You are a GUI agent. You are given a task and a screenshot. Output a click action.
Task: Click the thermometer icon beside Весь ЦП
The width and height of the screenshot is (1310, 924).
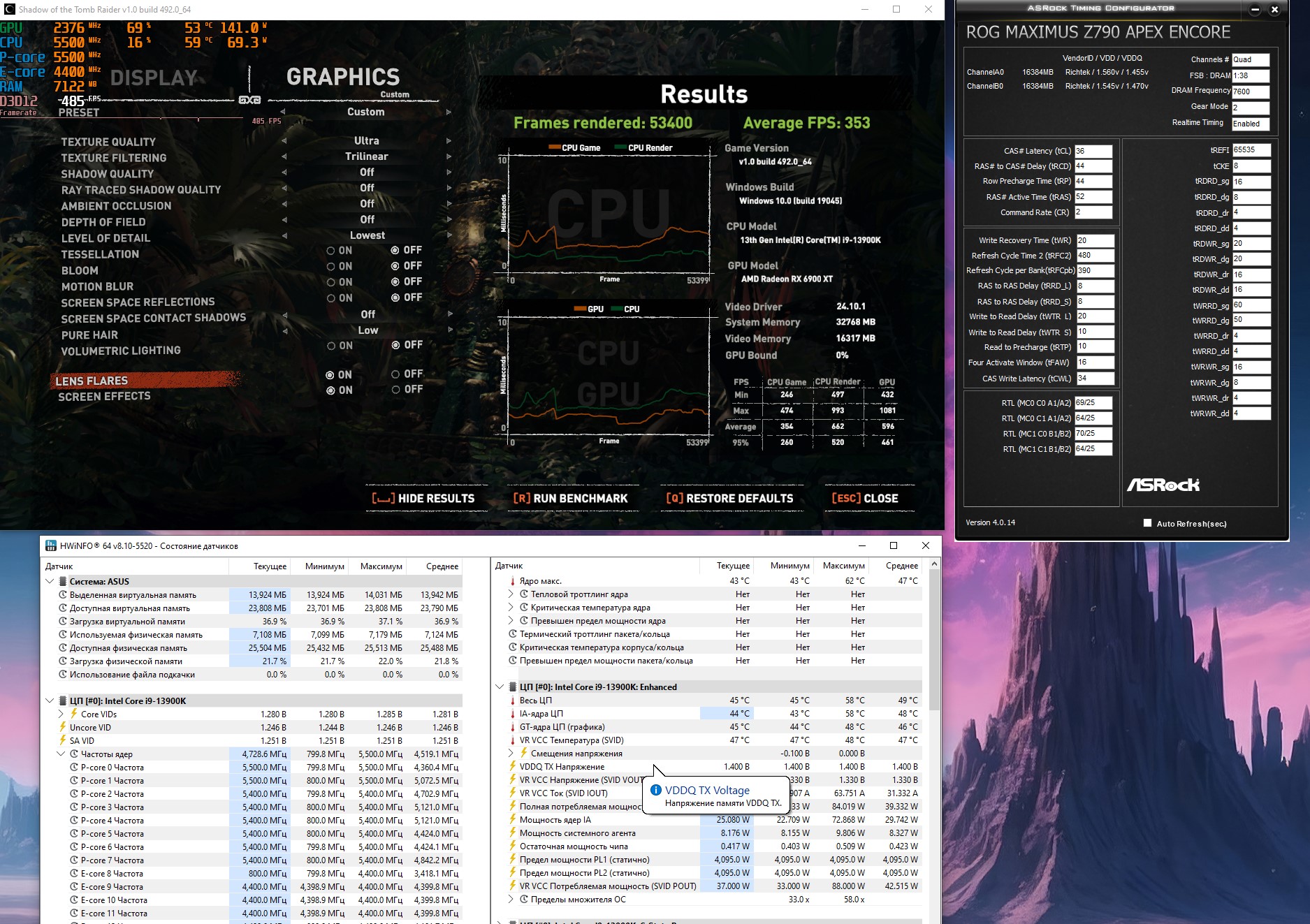click(512, 700)
